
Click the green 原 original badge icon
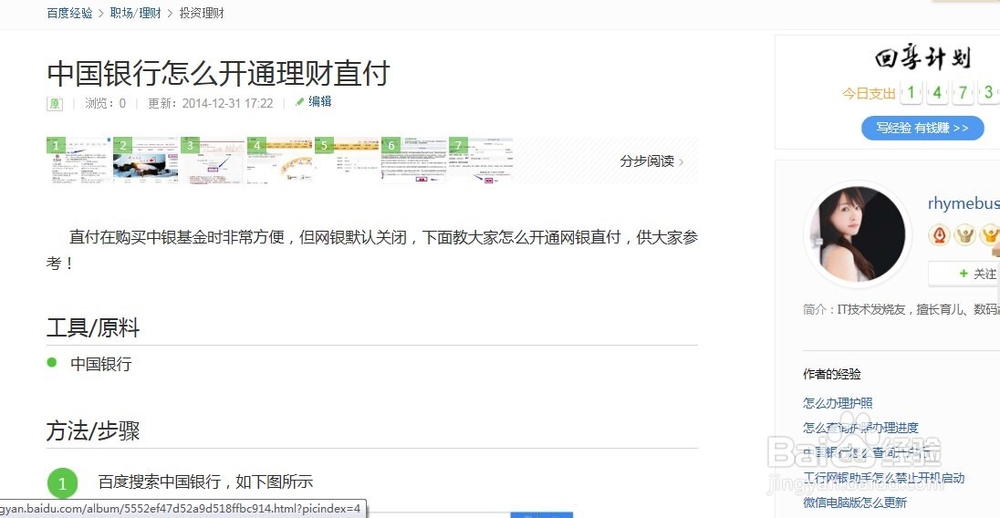55,103
